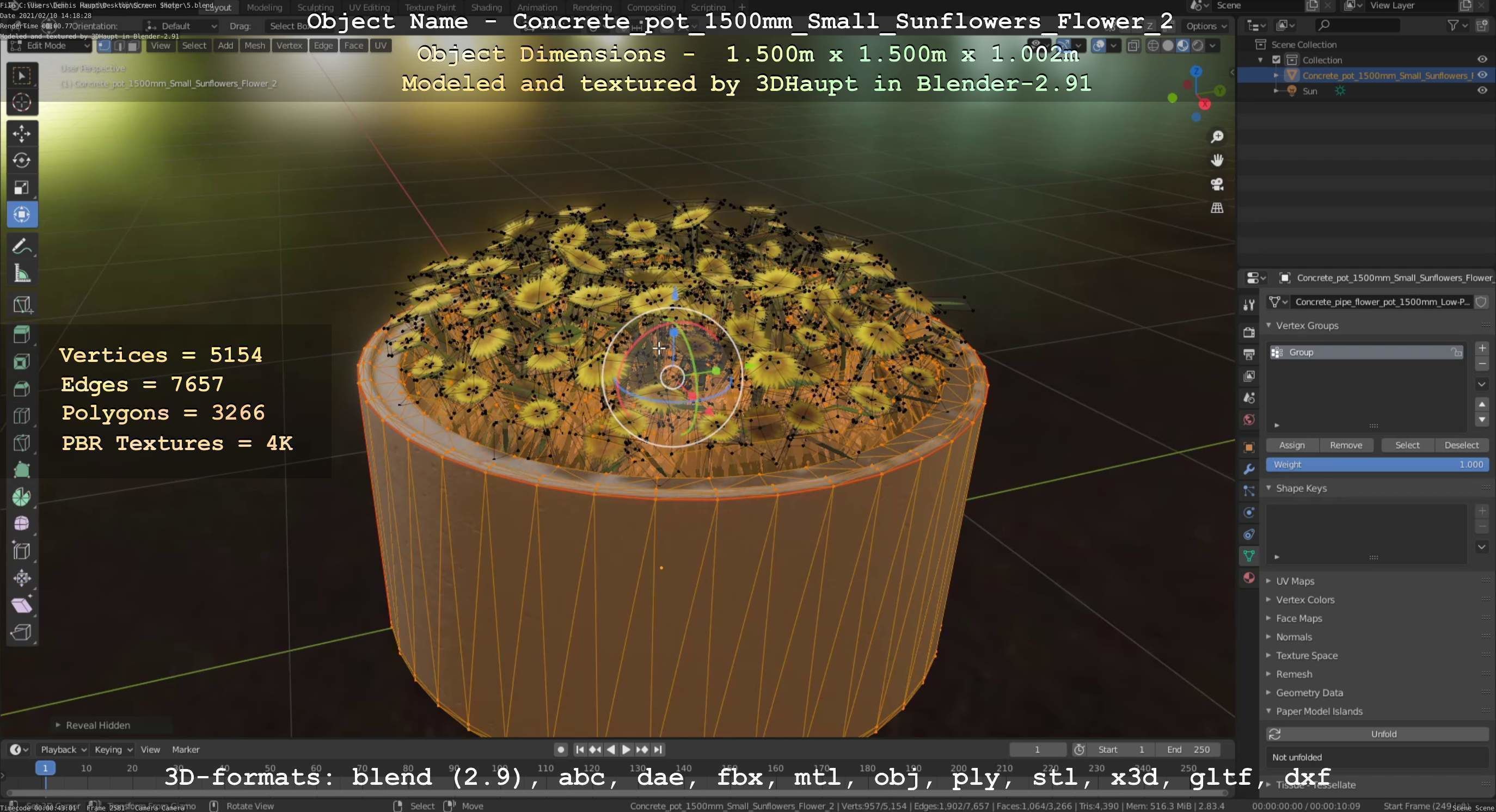Select the Measure tool

coord(22,273)
